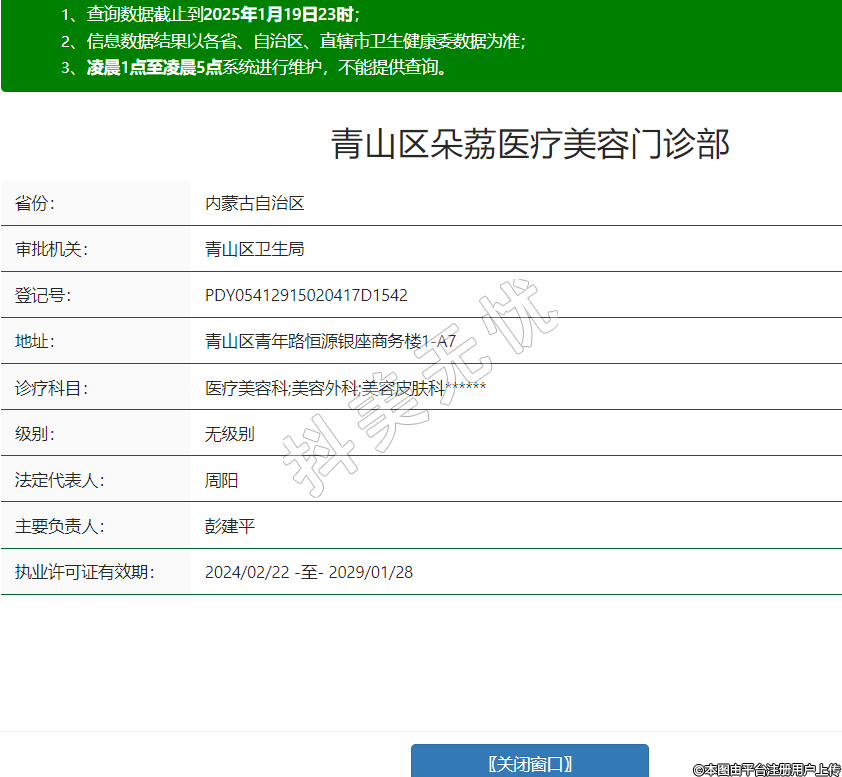
Task: Click the level value 无级别
Action: pos(229,434)
